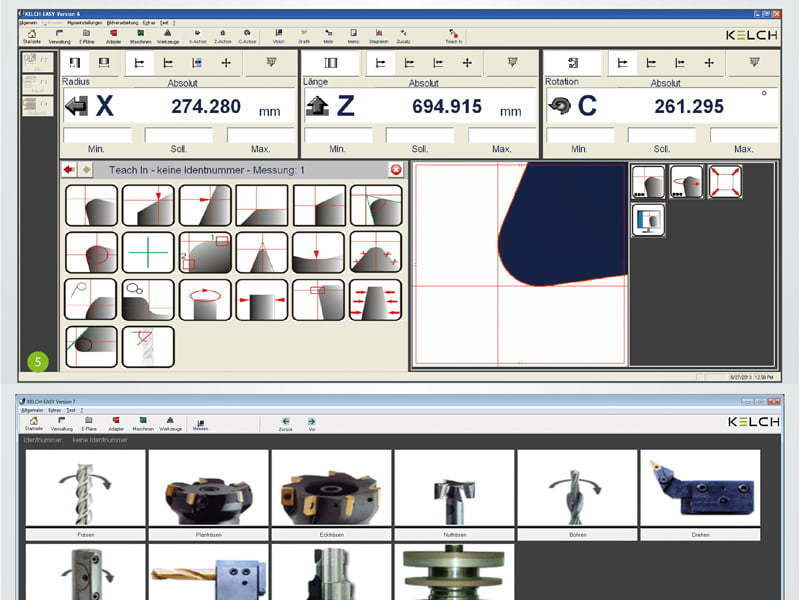Click the red back arrow in the Teach In header
The height and width of the screenshot is (600, 800).
pos(69,171)
